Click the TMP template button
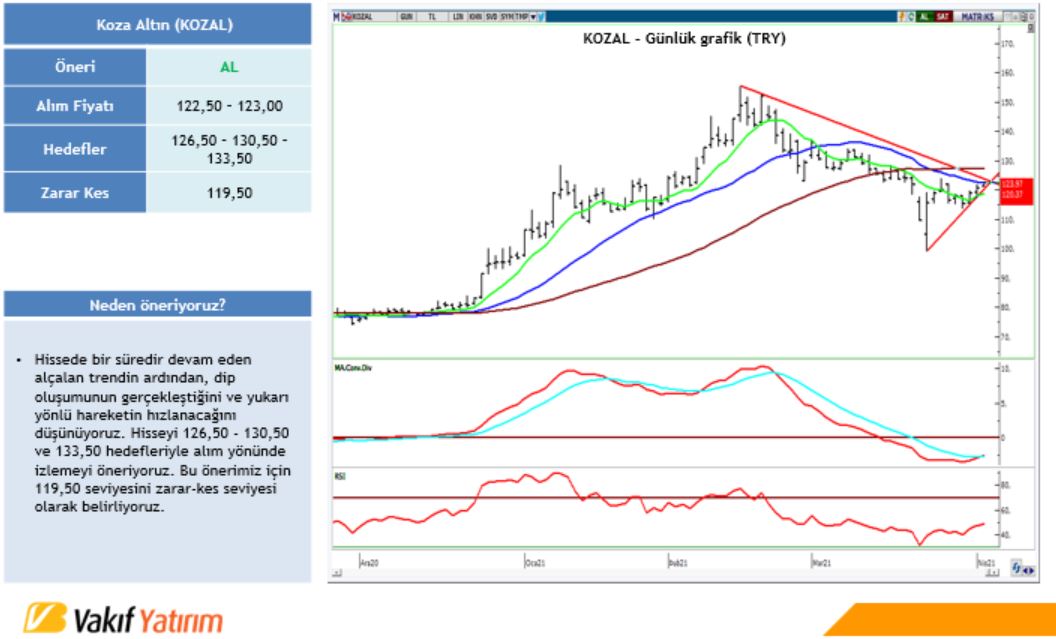The height and width of the screenshot is (639, 1056). coord(521,16)
